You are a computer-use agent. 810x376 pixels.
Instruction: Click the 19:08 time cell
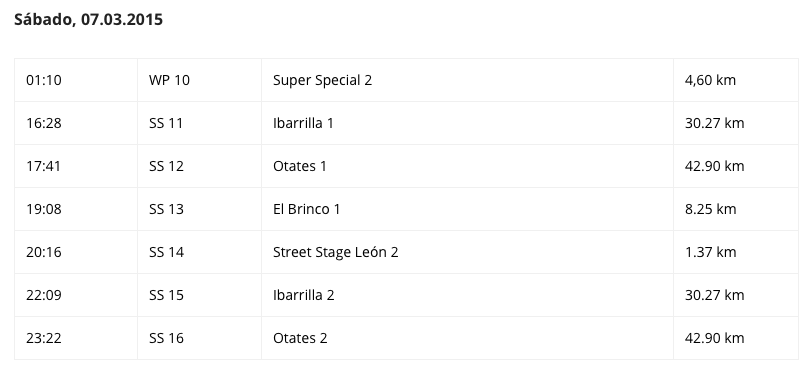pyautogui.click(x=76, y=209)
